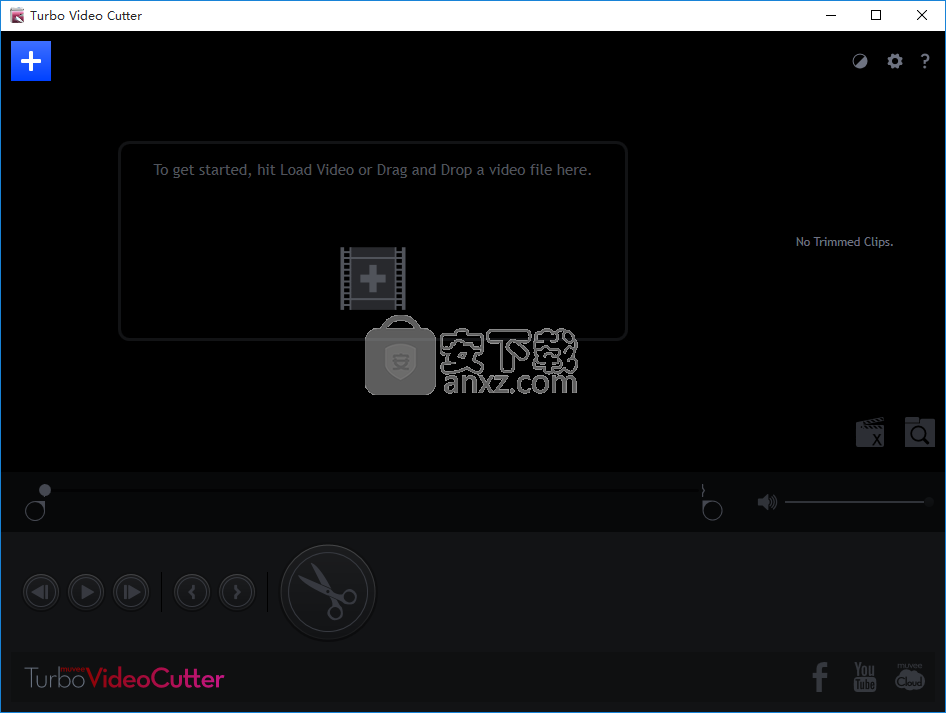Image resolution: width=946 pixels, height=713 pixels.
Task: Step forward one frame
Action: click(x=131, y=592)
